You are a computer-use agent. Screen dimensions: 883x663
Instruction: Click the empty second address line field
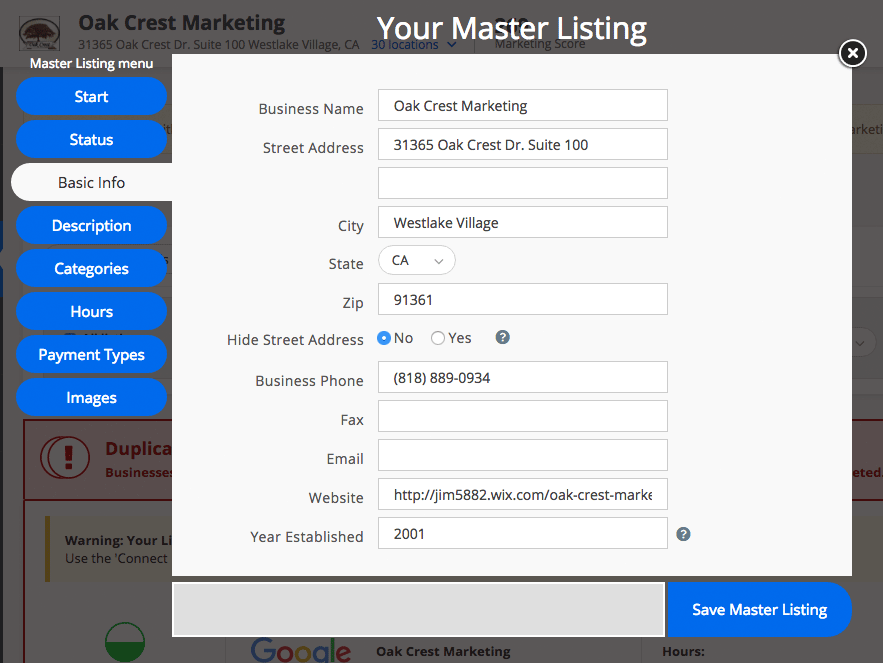523,183
